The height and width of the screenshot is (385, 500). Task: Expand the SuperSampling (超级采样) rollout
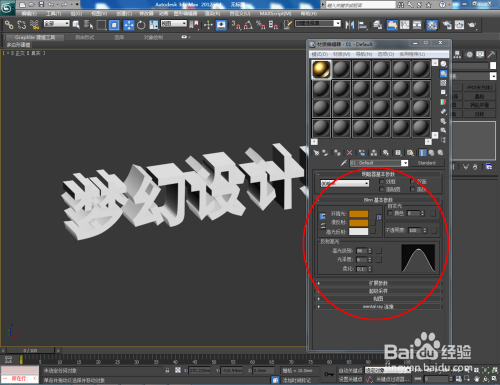point(378,291)
